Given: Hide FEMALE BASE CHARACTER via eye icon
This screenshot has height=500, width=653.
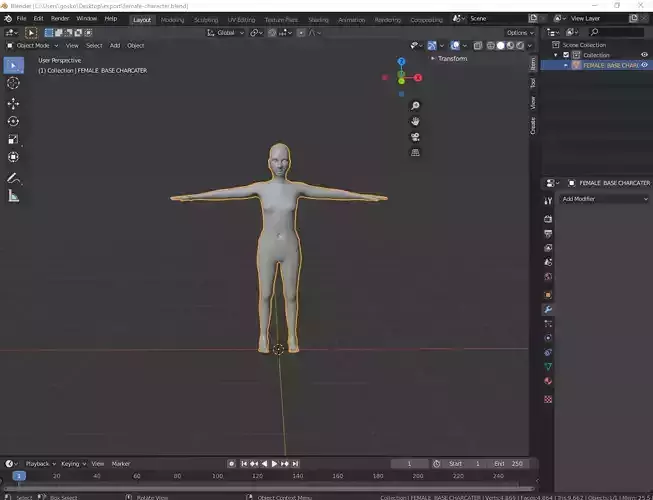Looking at the screenshot, I should coord(644,65).
